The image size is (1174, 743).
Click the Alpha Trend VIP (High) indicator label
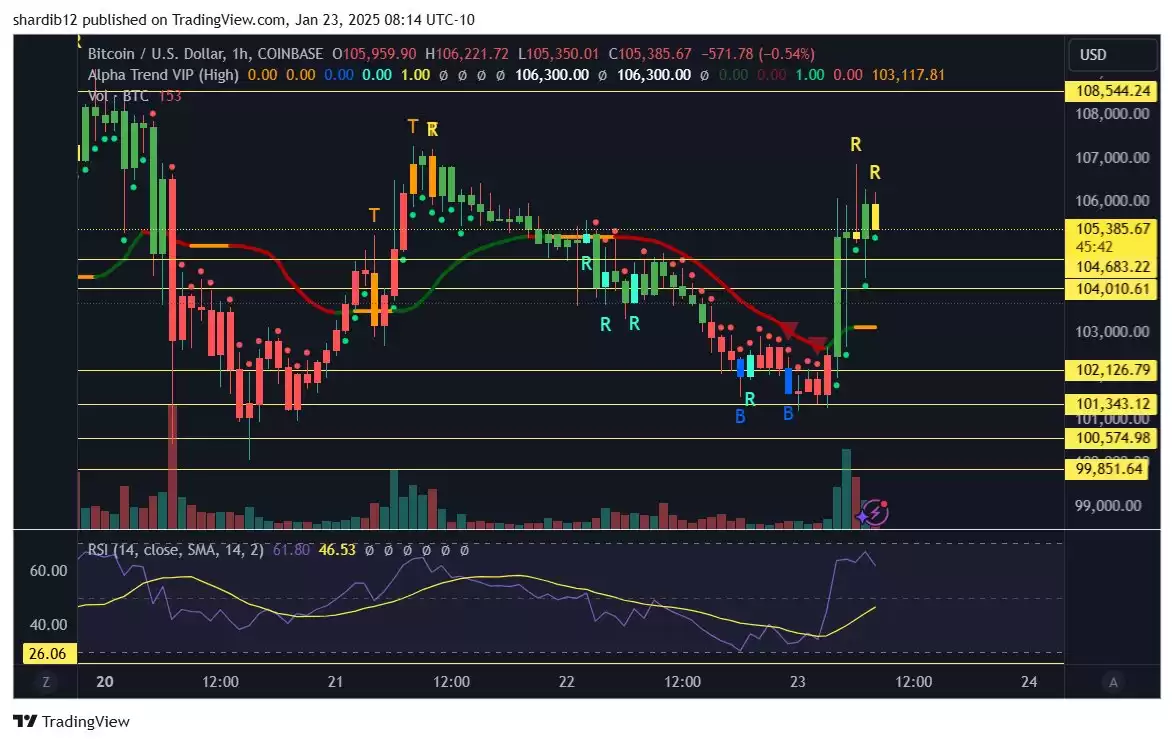(163, 75)
